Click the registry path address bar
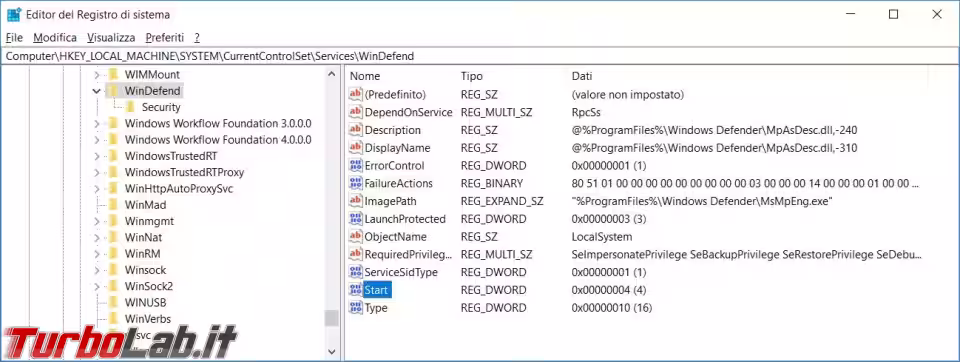Image resolution: width=960 pixels, height=362 pixels. tap(480, 56)
